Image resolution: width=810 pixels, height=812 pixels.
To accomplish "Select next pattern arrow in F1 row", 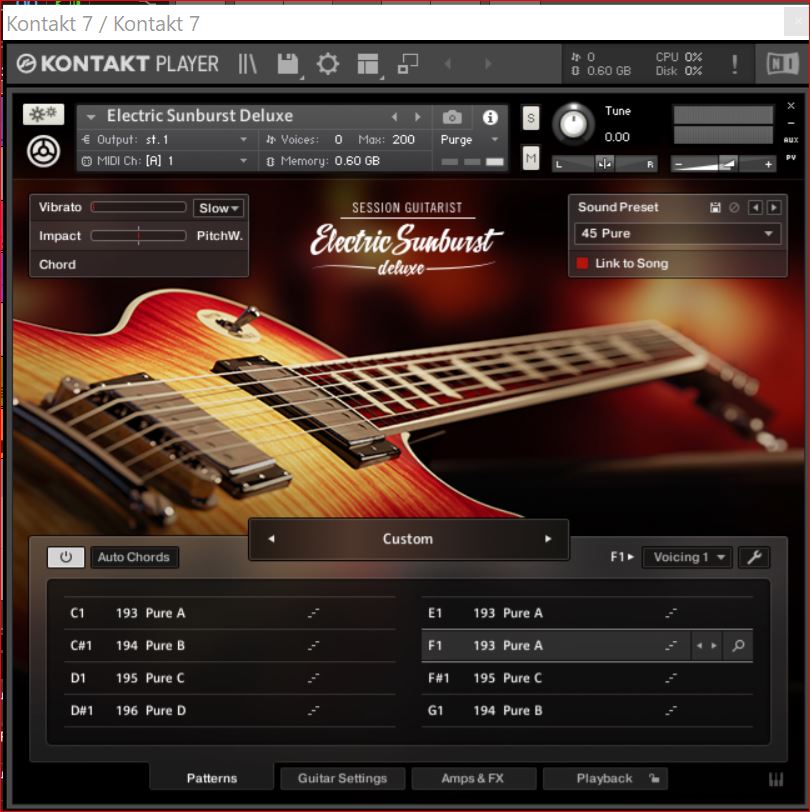I will [x=714, y=646].
